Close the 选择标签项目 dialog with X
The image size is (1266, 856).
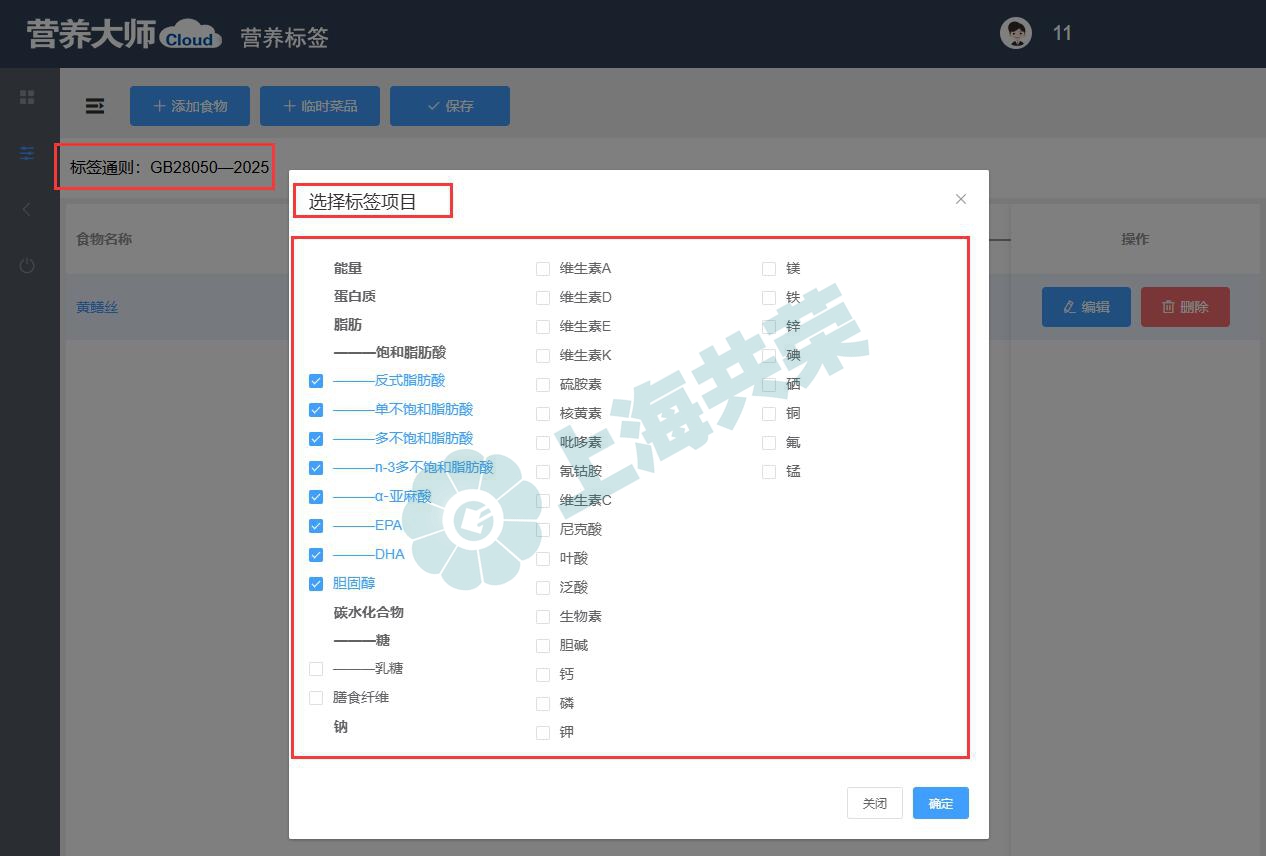coord(961,199)
